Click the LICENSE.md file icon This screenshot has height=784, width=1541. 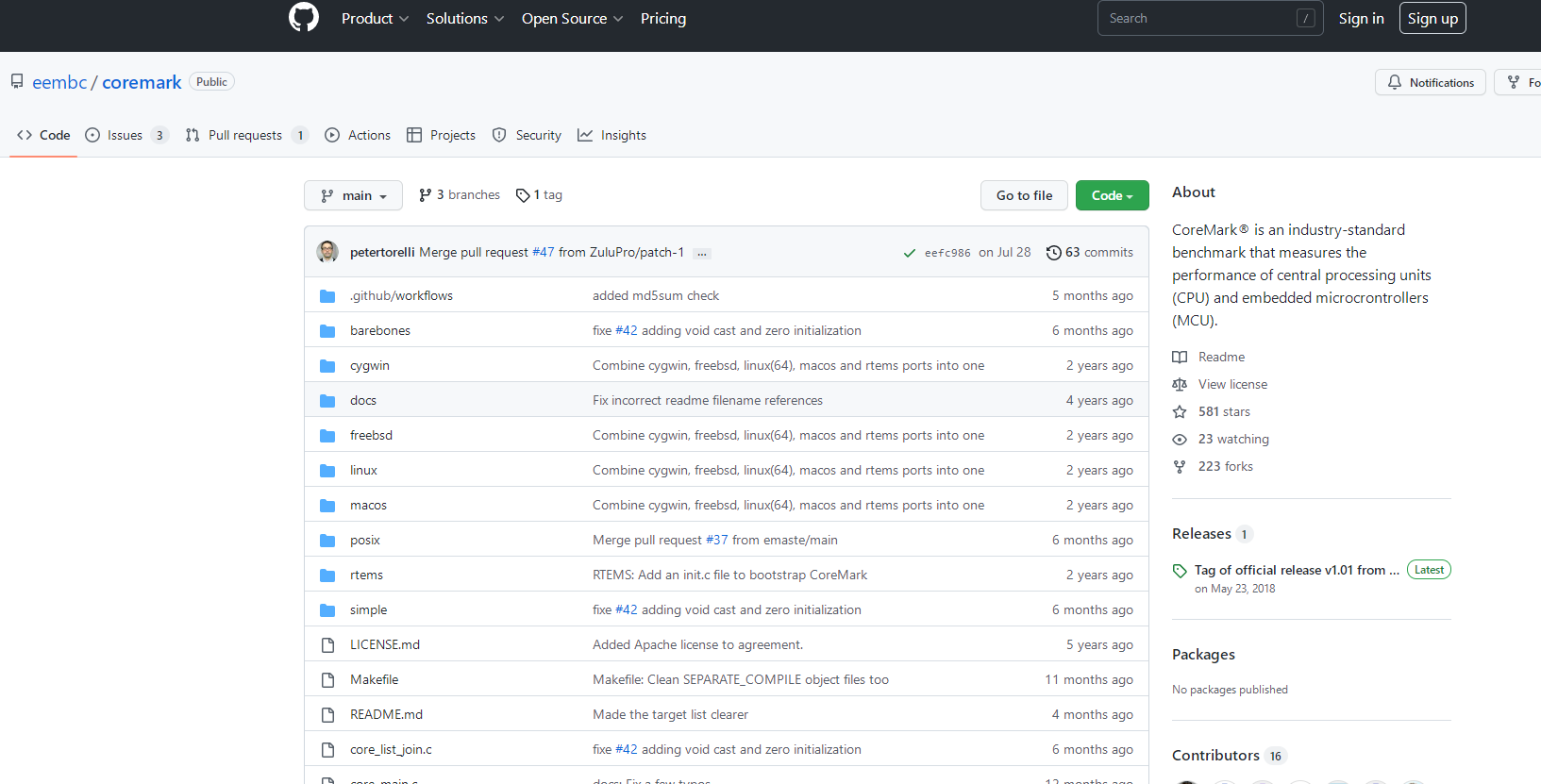pos(327,645)
